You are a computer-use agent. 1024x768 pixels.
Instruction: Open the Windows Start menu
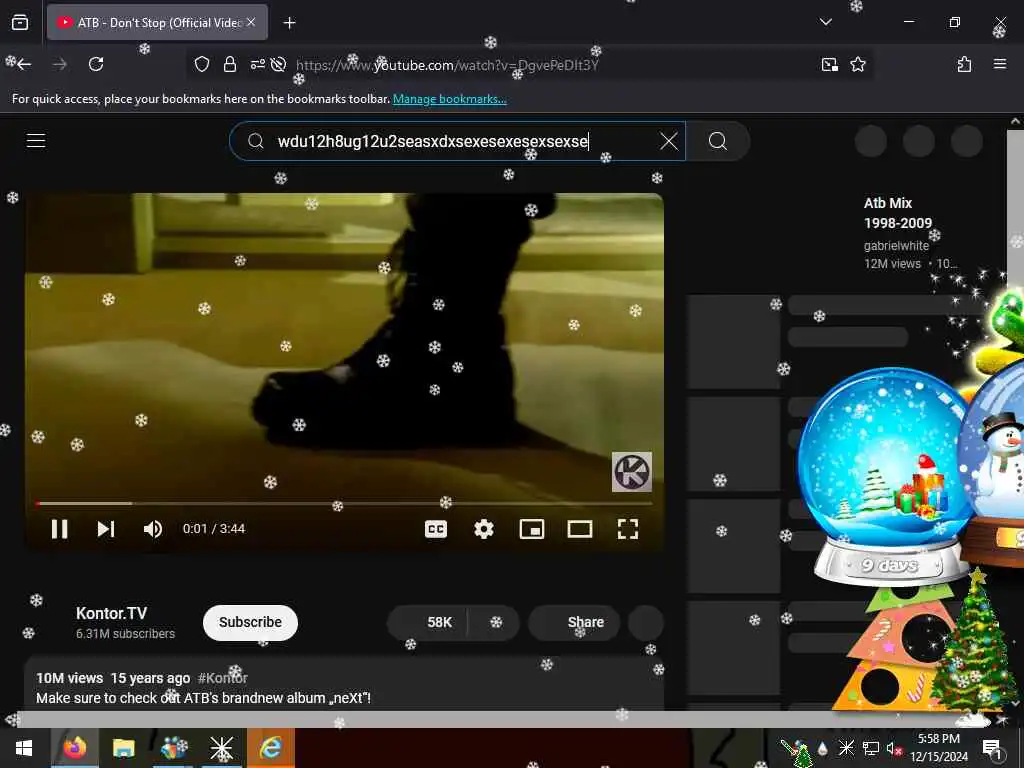(x=24, y=748)
